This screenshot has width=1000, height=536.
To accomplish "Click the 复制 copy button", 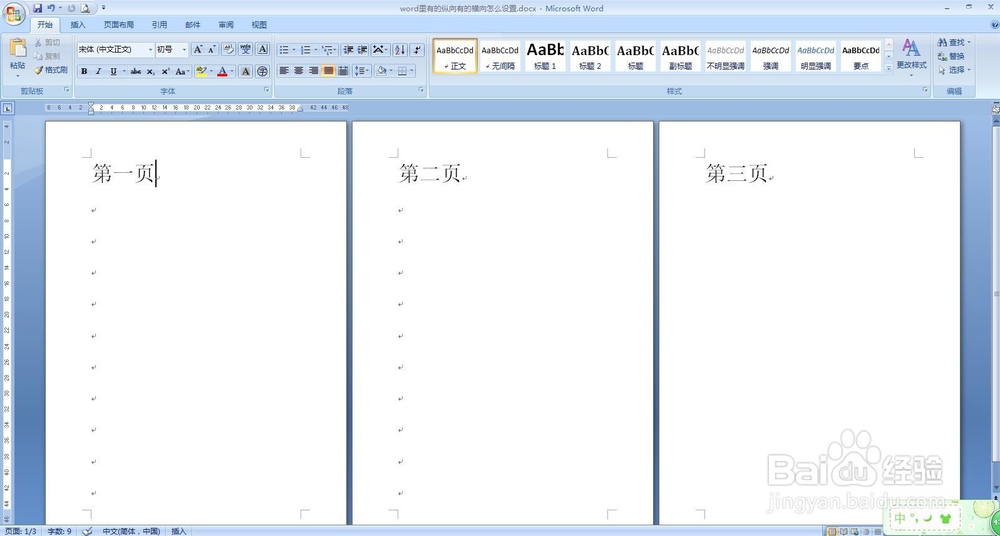I will point(48,56).
